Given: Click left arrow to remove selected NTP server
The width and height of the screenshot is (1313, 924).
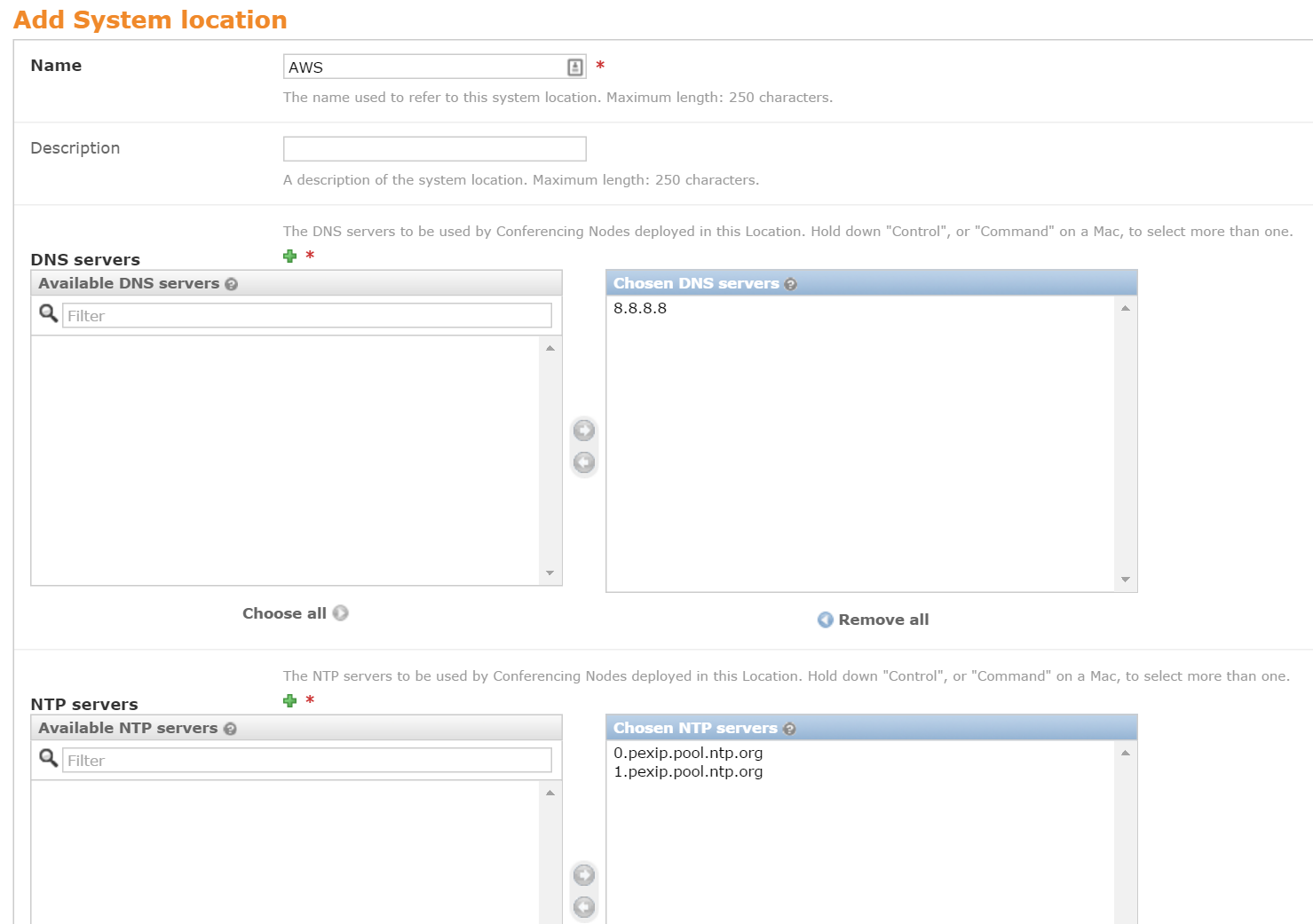Looking at the screenshot, I should point(584,907).
